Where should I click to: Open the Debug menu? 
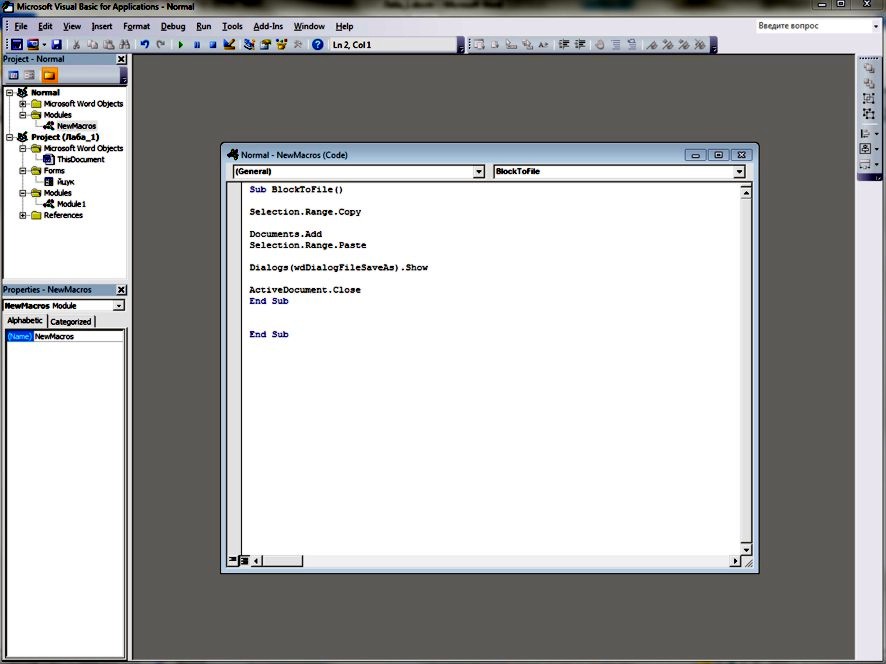click(173, 26)
